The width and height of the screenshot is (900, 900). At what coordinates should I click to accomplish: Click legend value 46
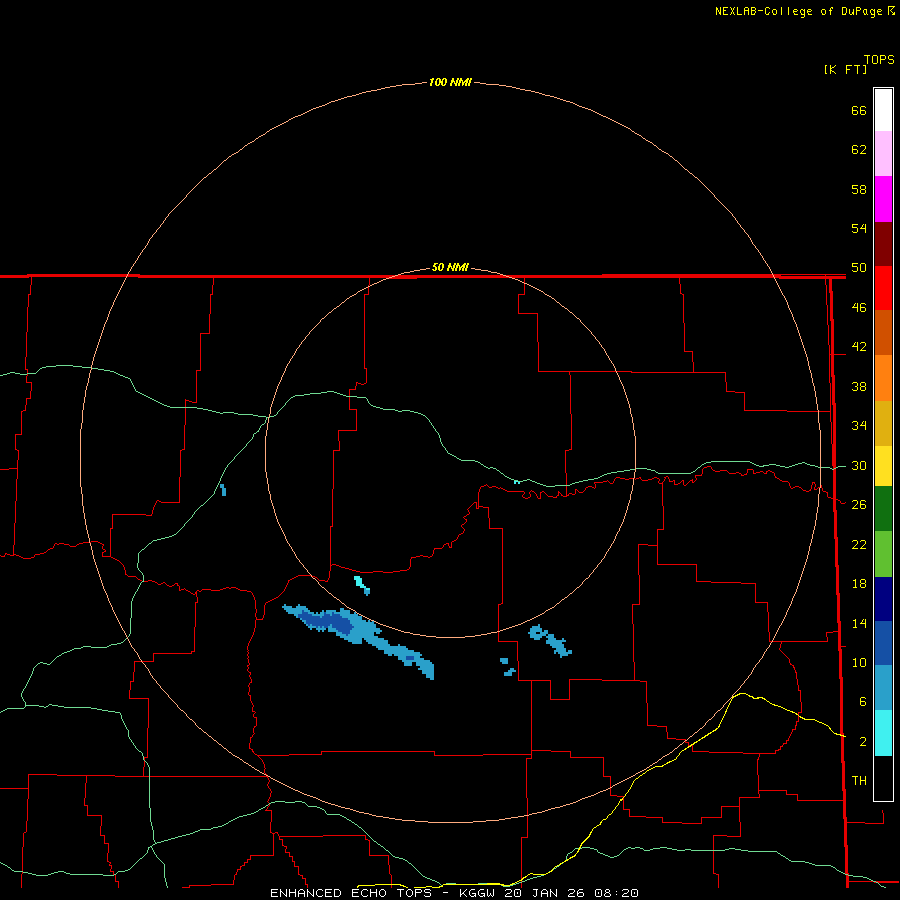tap(859, 308)
